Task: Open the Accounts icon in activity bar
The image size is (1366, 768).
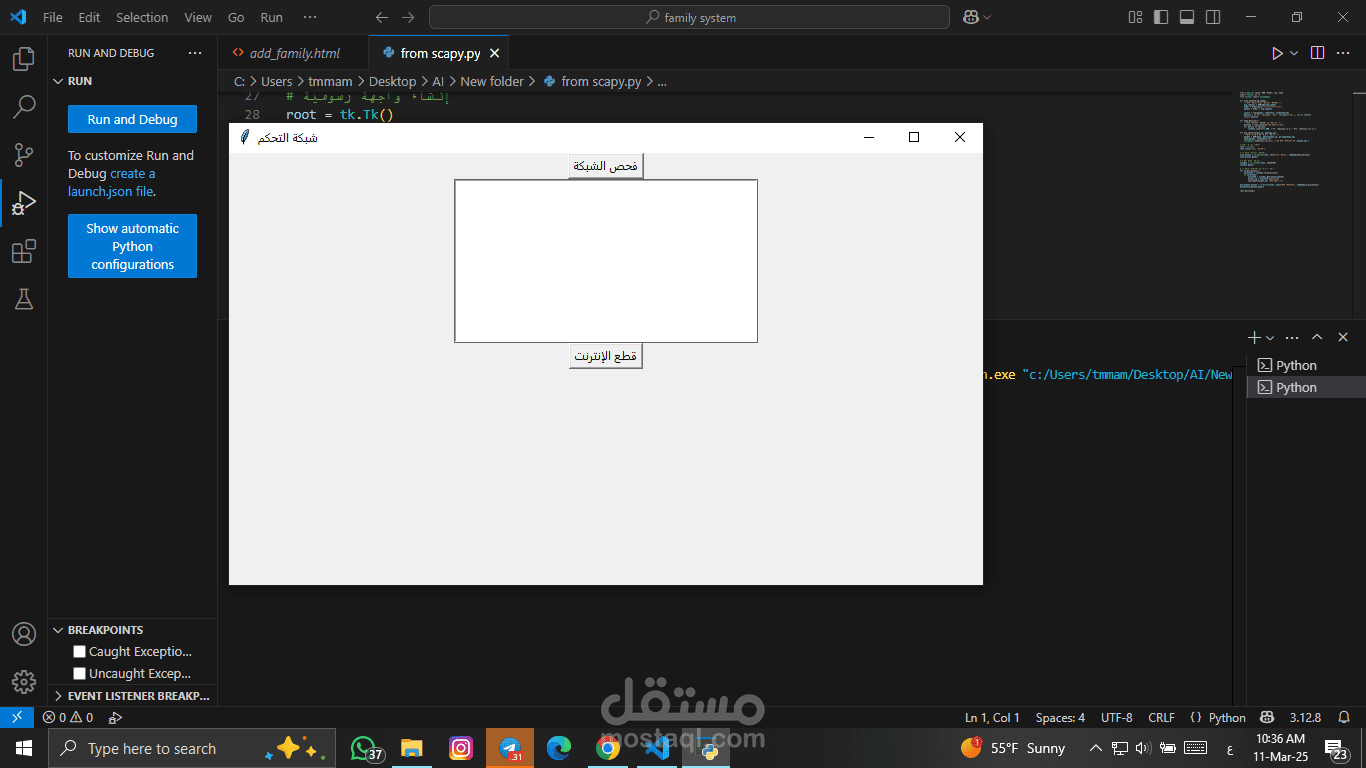Action: (x=23, y=635)
